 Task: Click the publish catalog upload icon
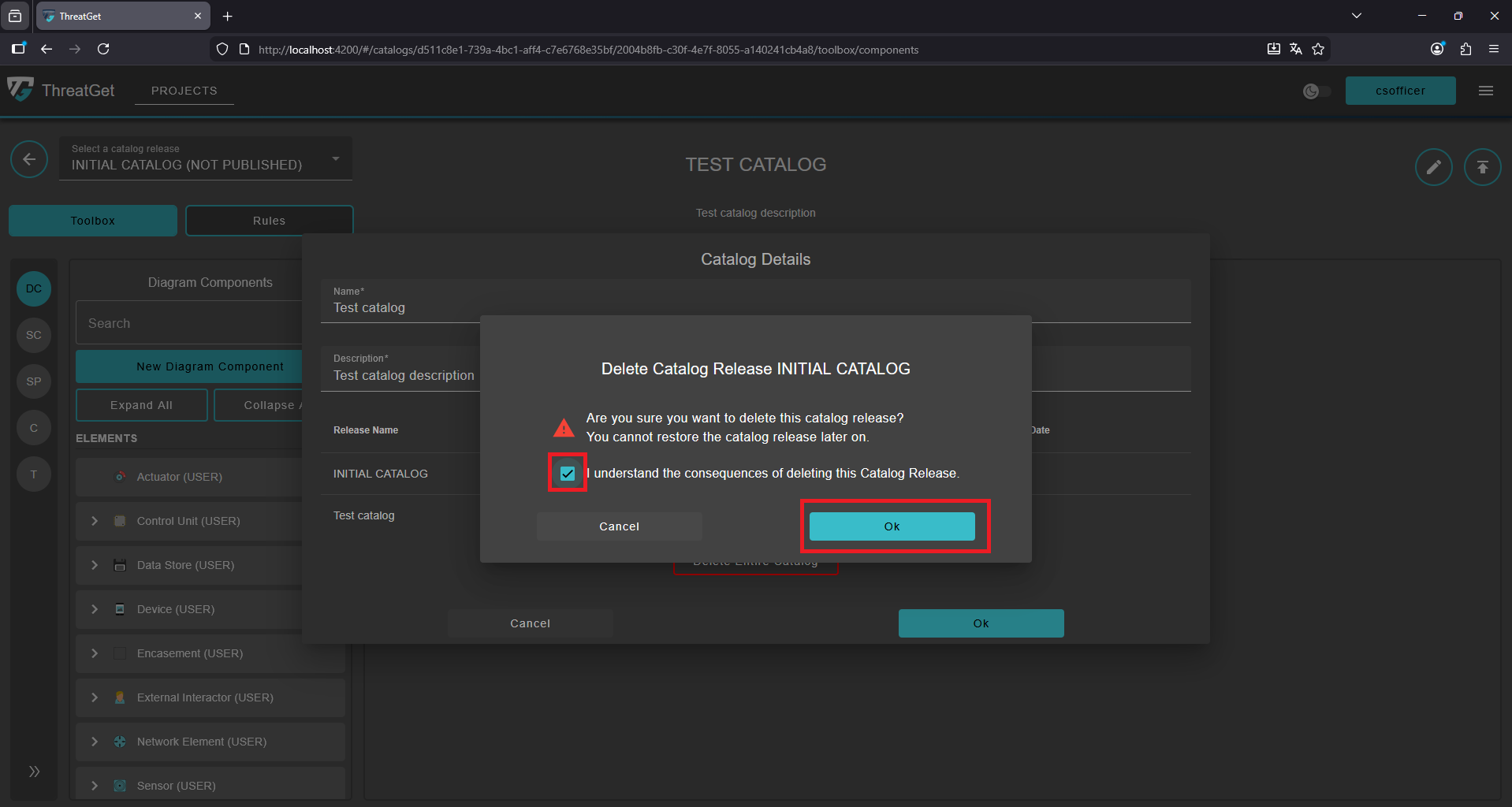tap(1482, 166)
